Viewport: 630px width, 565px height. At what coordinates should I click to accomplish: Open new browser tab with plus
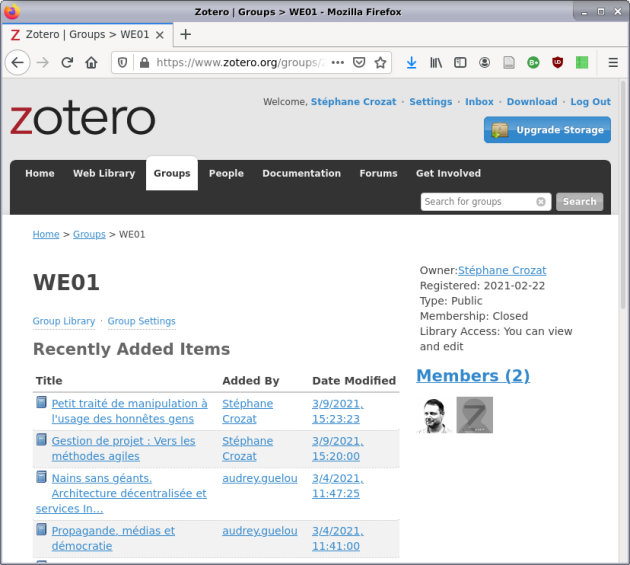185,34
